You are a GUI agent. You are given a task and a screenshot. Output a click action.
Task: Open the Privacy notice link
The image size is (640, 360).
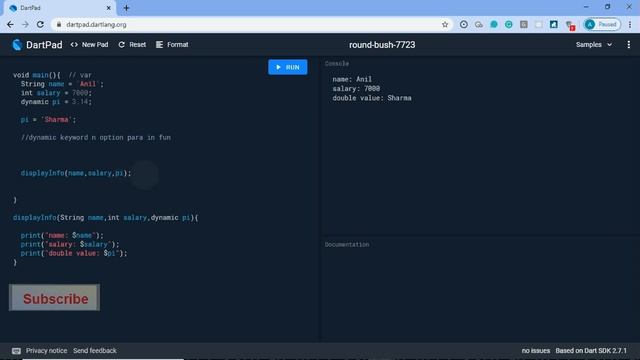coord(47,351)
